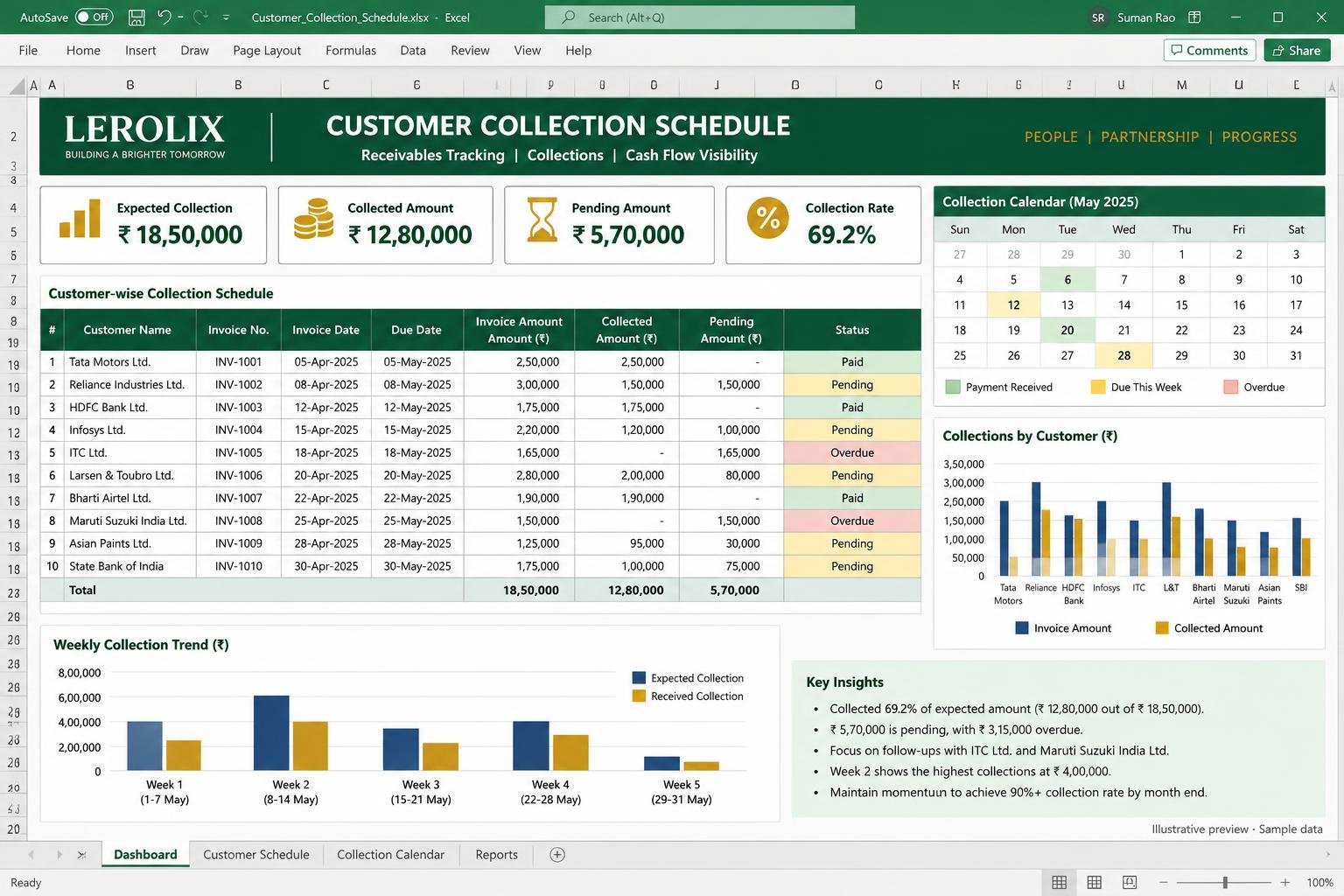
Task: Select invoice cell INV-1005
Action: (238, 452)
